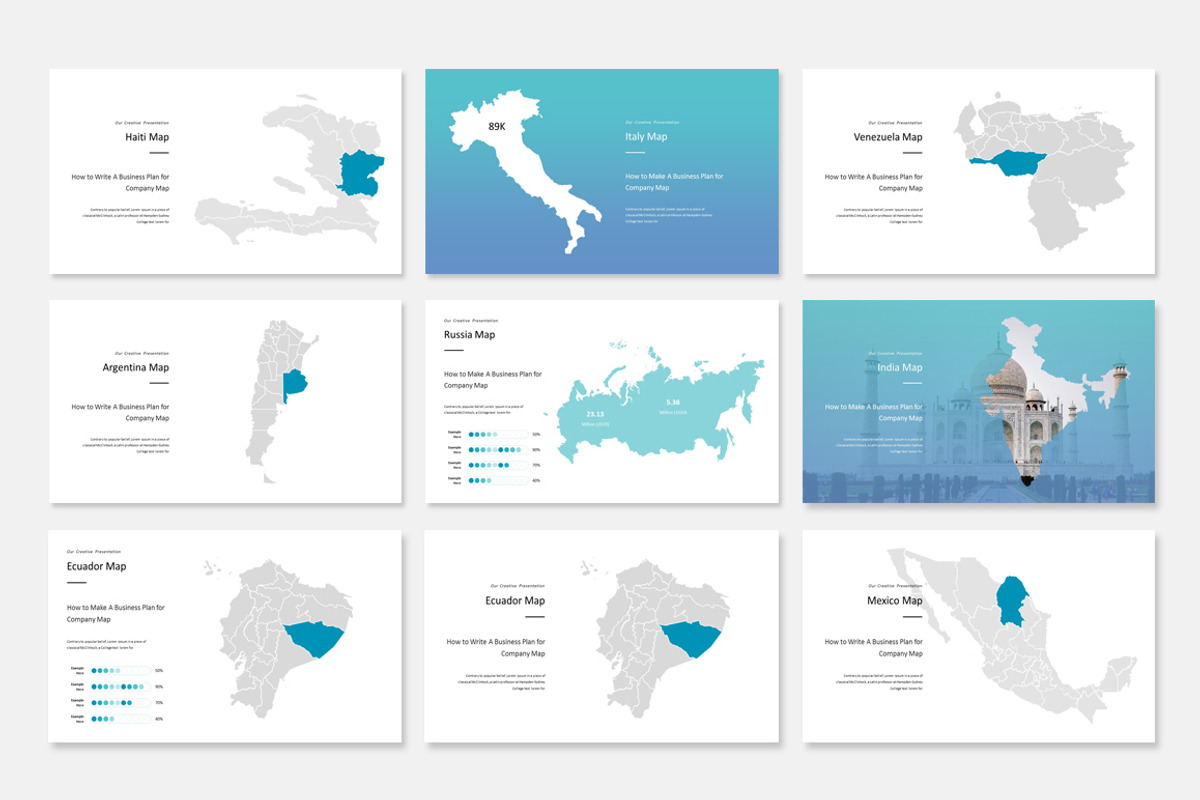This screenshot has width=1200, height=800.
Task: Select the Russia Map slide thumbnail
Action: [602, 401]
